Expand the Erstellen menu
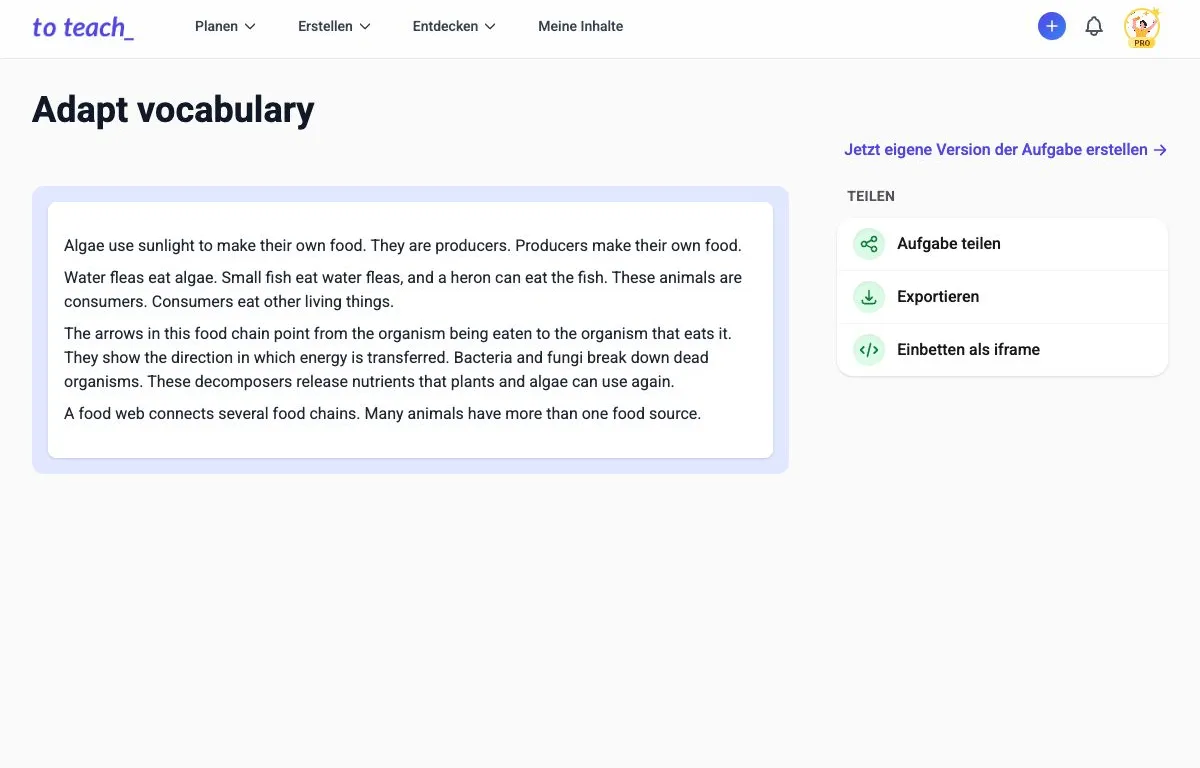The width and height of the screenshot is (1200, 768). pos(334,26)
